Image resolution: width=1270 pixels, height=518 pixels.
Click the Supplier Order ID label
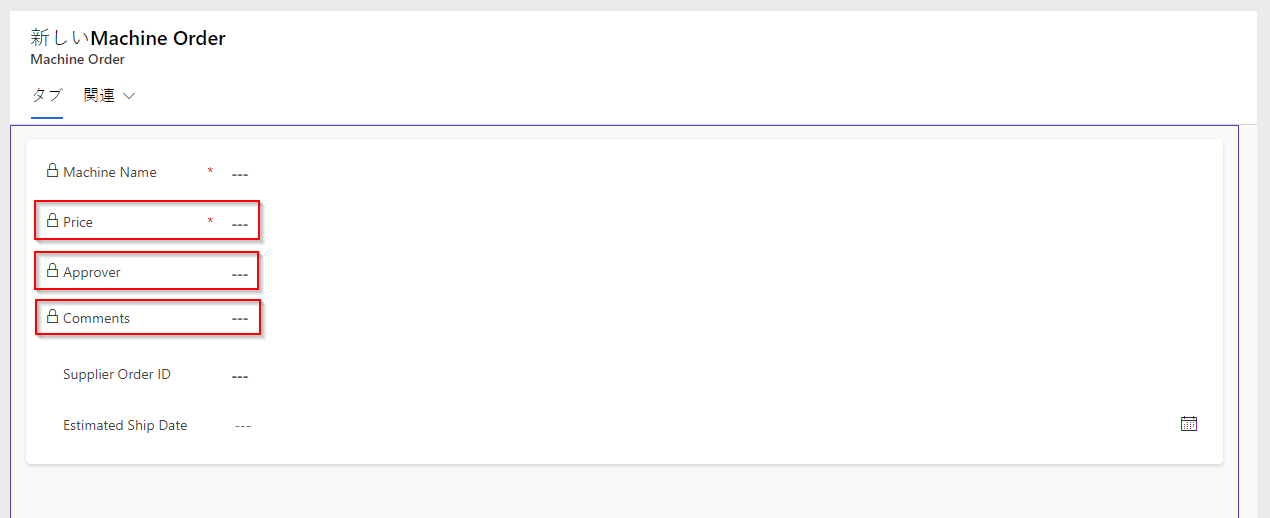pyautogui.click(x=117, y=375)
